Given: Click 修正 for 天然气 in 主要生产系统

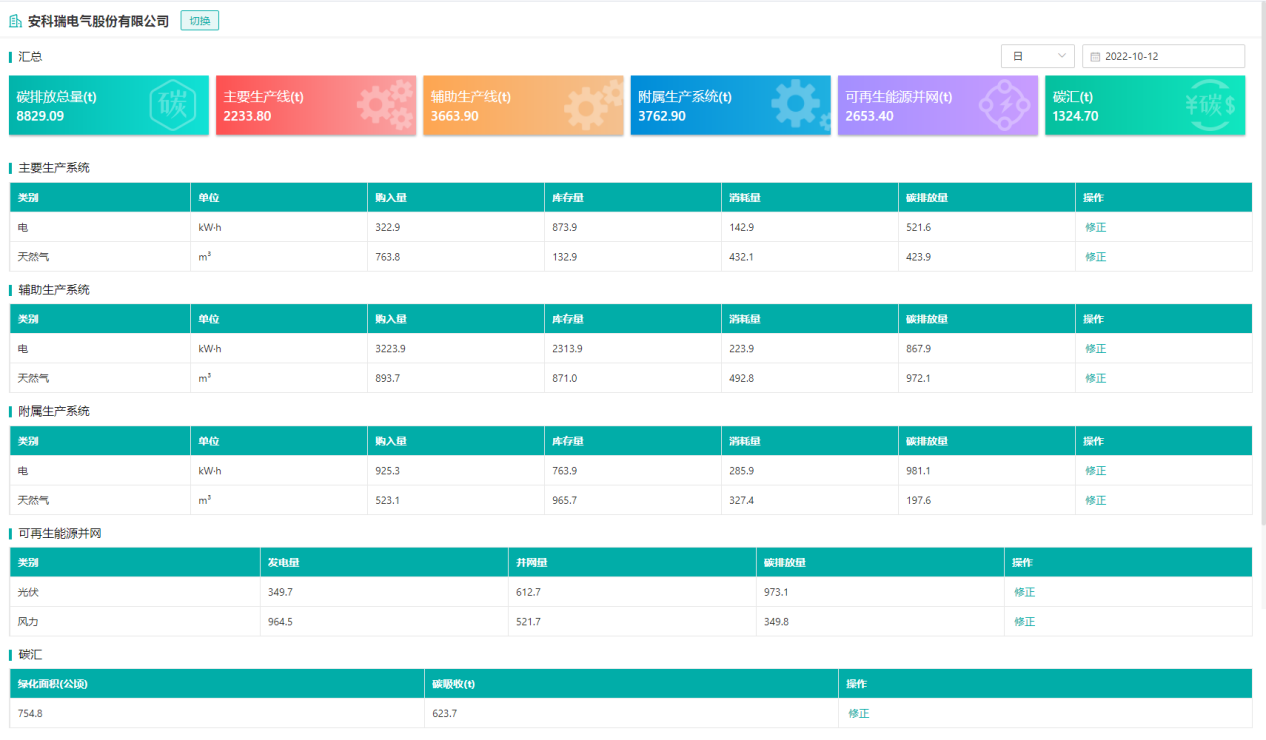Looking at the screenshot, I should point(1095,257).
